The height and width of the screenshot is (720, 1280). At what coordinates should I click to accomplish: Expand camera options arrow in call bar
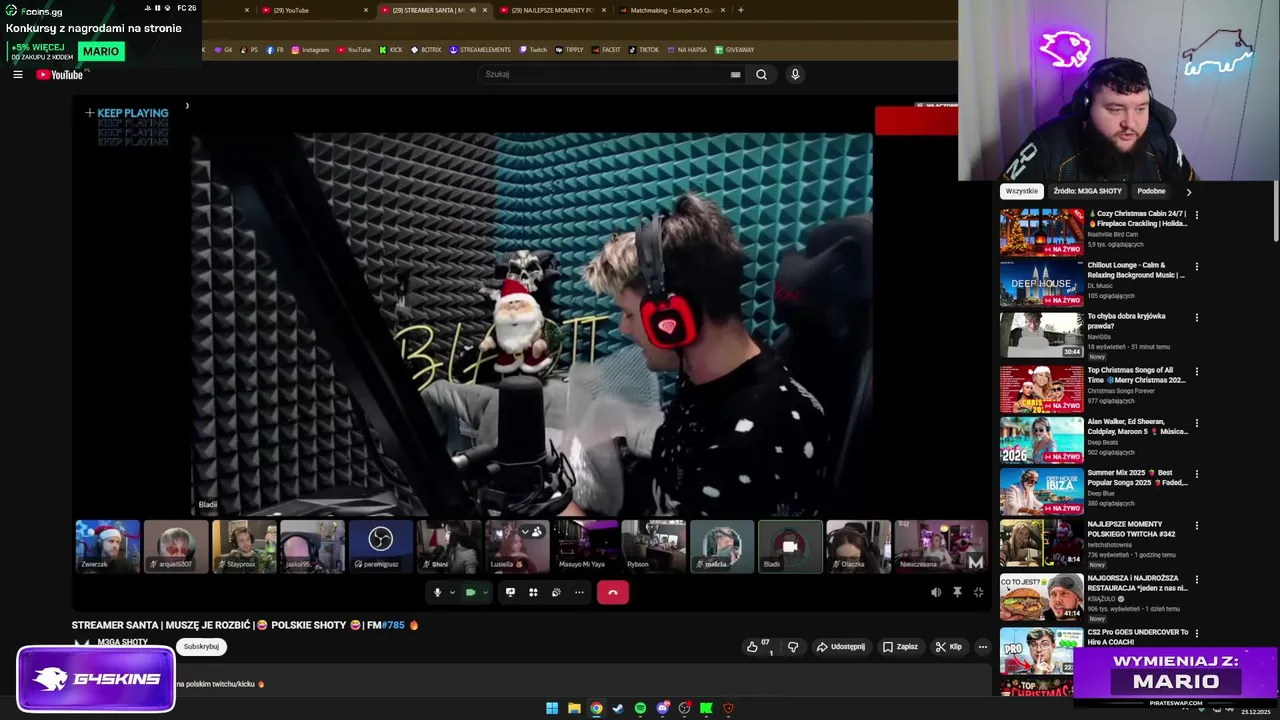tap(485, 592)
